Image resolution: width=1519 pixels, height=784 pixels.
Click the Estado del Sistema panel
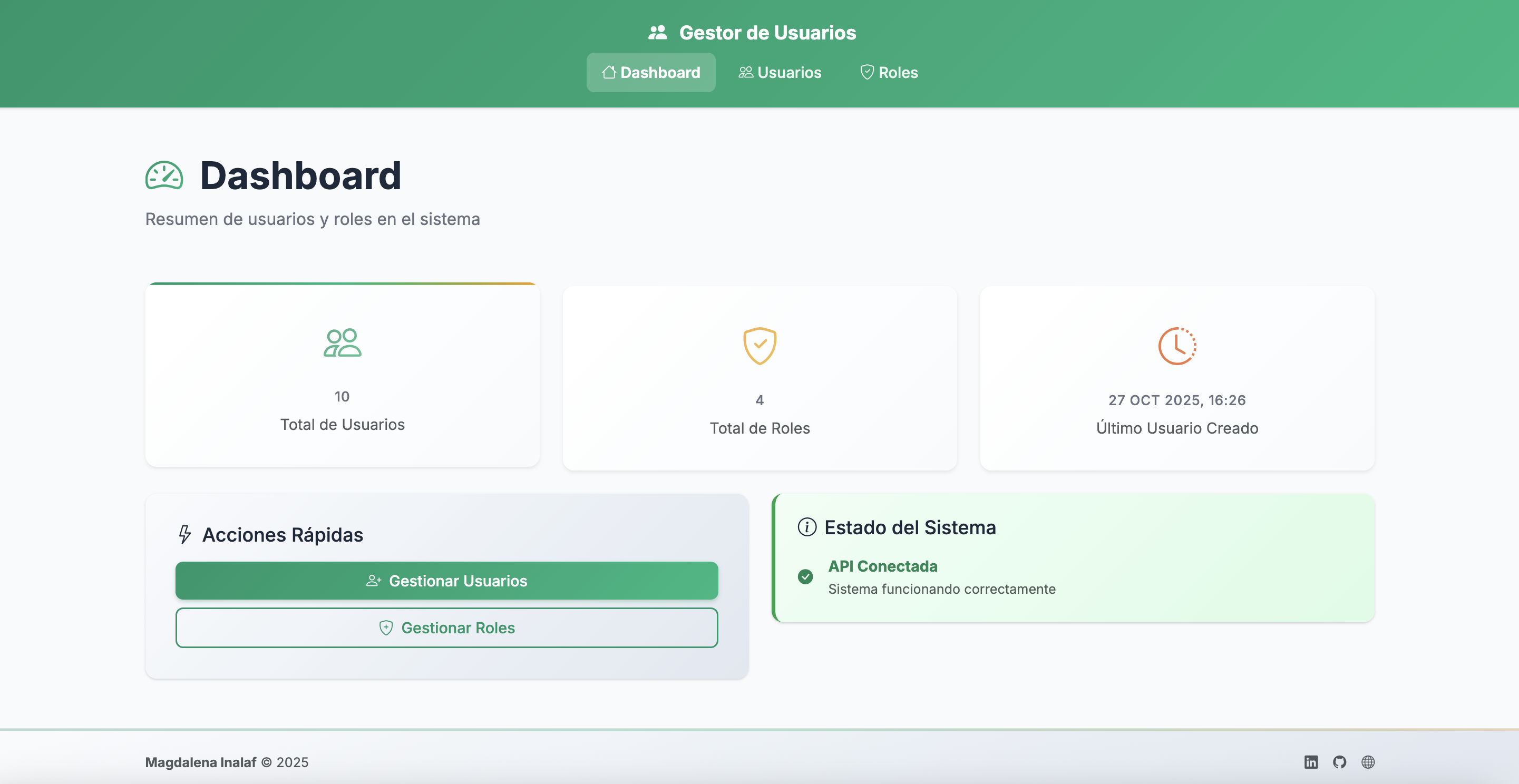pyautogui.click(x=1072, y=558)
